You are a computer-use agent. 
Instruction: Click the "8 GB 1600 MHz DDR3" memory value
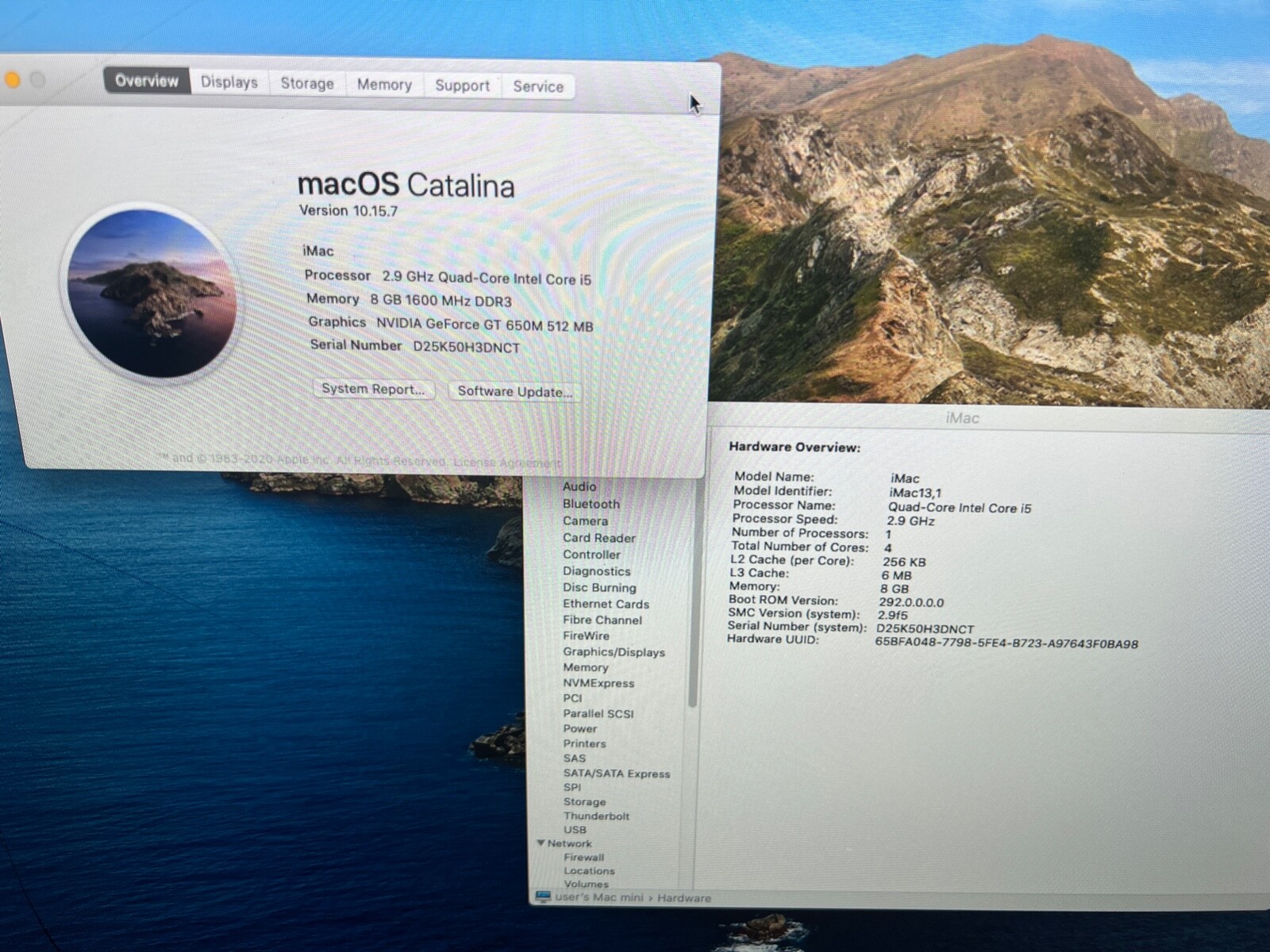tap(441, 301)
